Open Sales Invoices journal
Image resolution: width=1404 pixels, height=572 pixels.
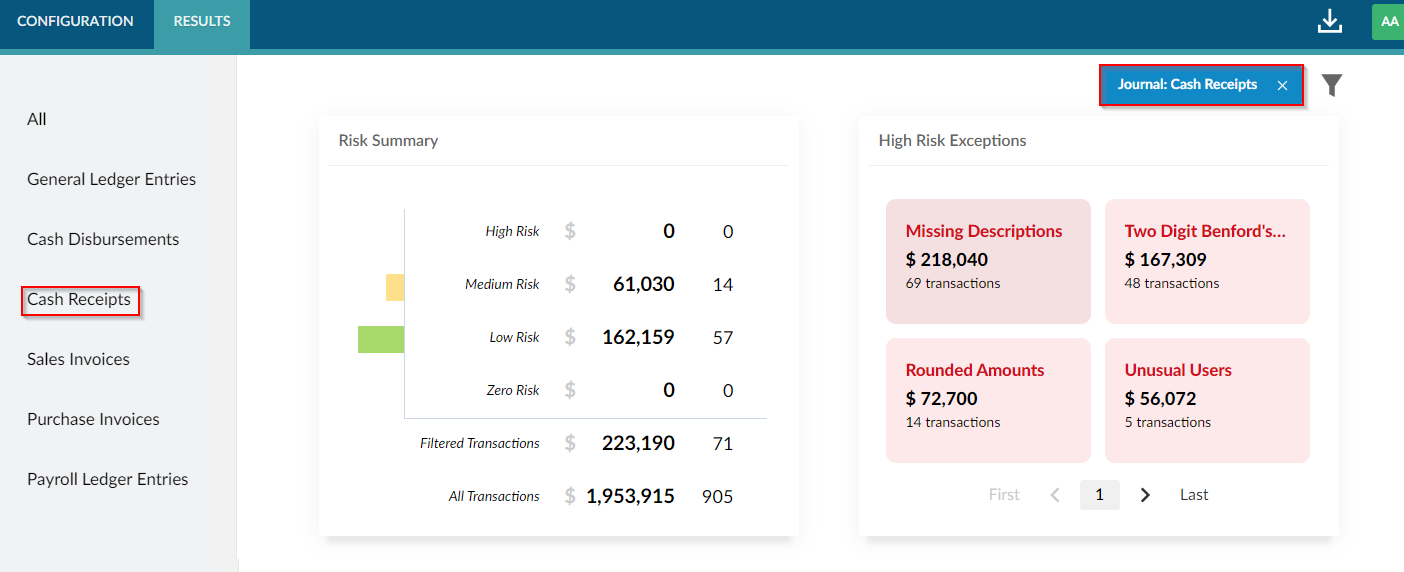78,359
